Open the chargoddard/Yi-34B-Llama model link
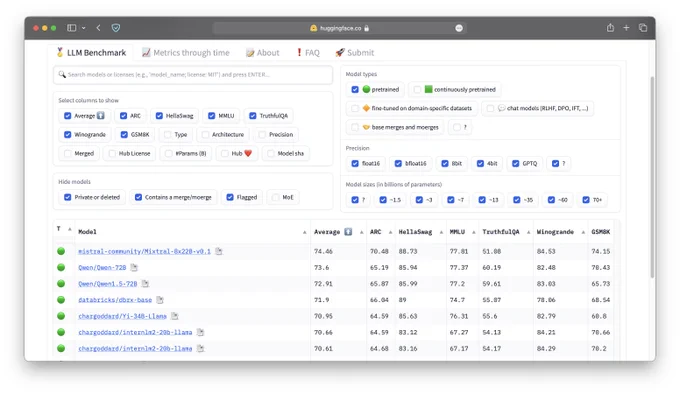Image resolution: width=680 pixels, height=394 pixels. (x=122, y=316)
